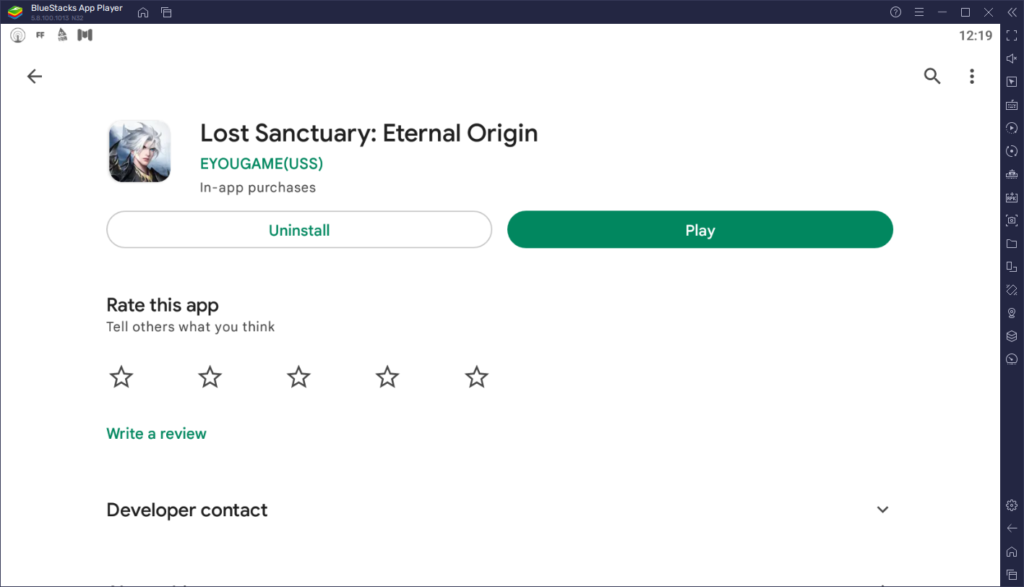This screenshot has height=587, width=1024.
Task: Open the BlueStacks hamburger menu
Action: pos(919,12)
